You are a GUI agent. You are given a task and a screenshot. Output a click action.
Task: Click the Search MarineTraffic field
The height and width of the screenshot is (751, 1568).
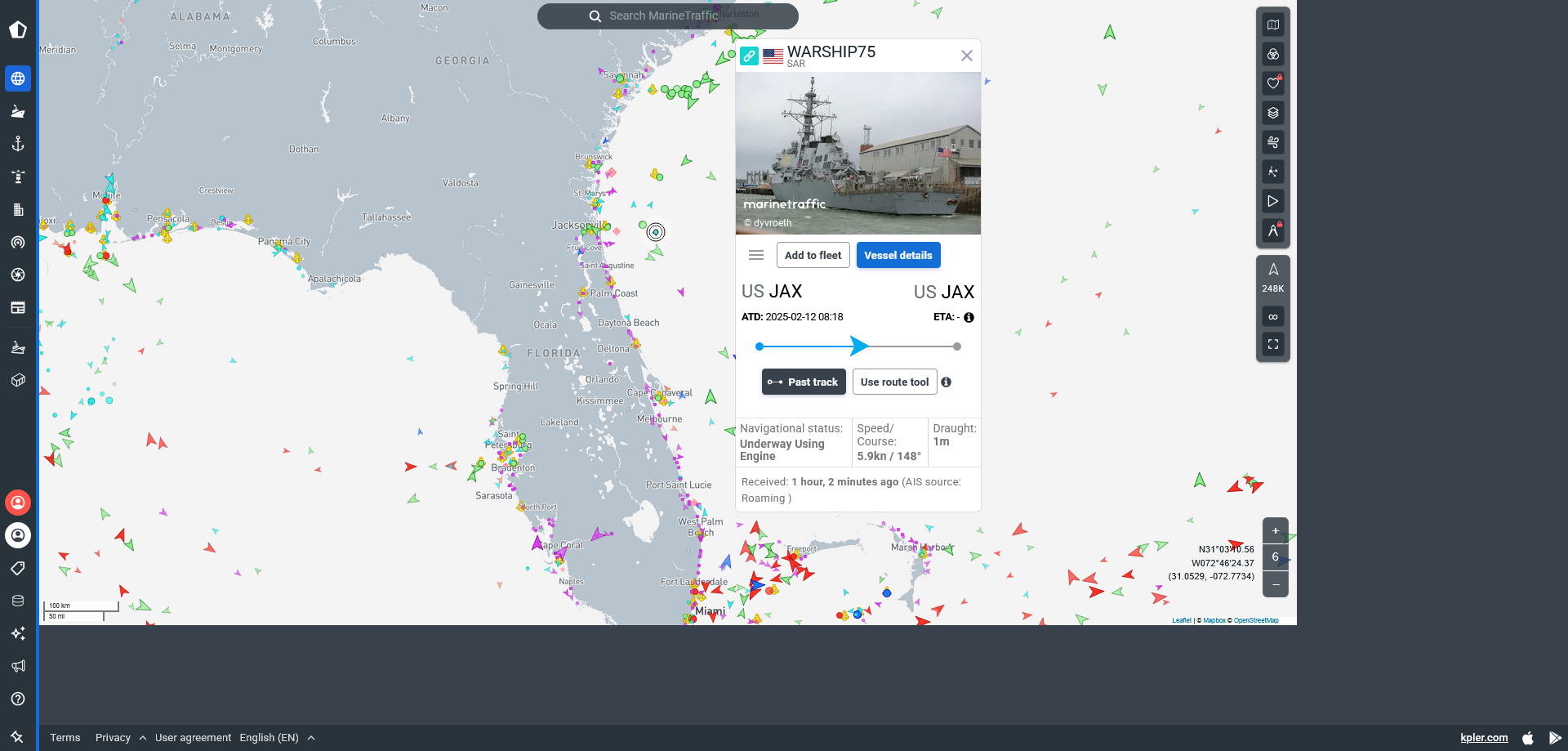[667, 16]
